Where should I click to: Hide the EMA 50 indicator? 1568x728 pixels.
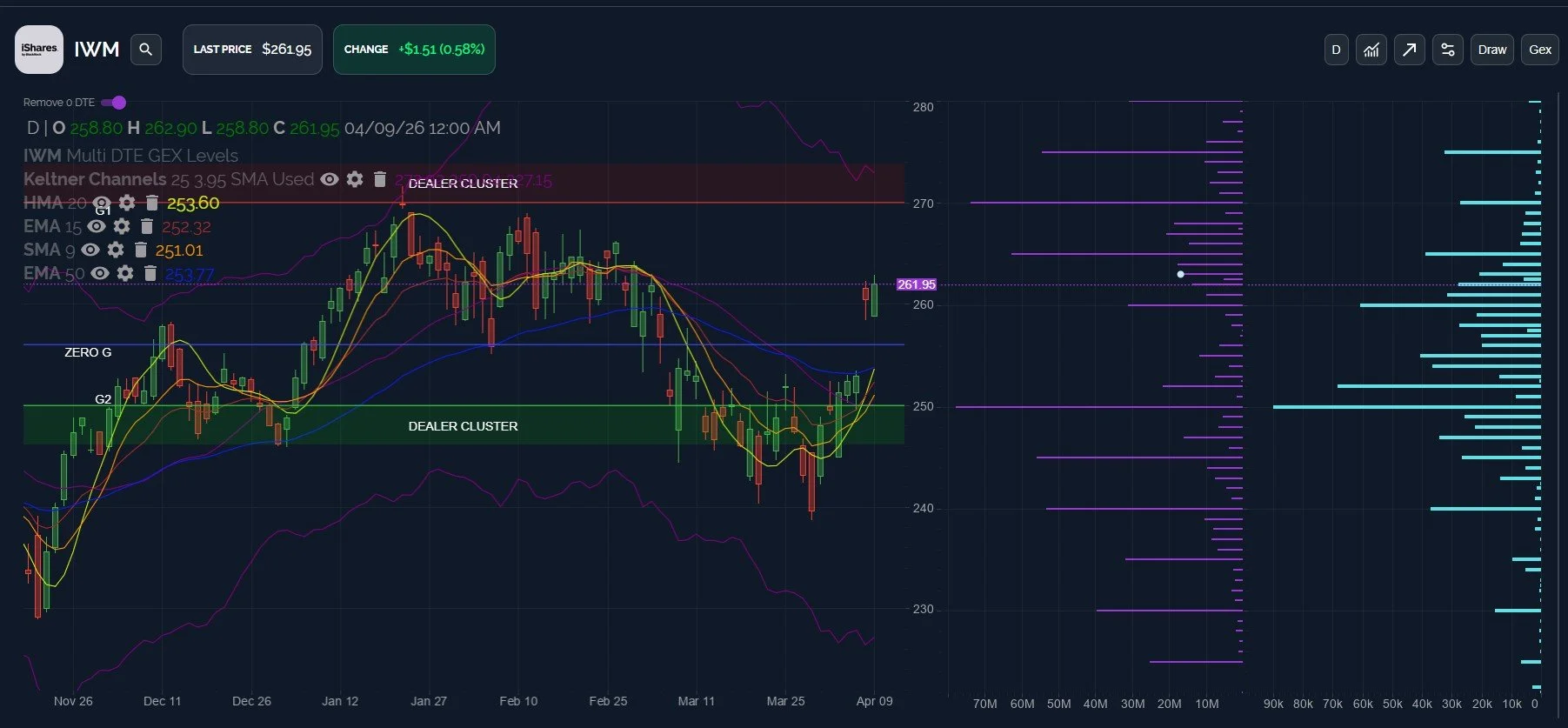pyautogui.click(x=100, y=273)
